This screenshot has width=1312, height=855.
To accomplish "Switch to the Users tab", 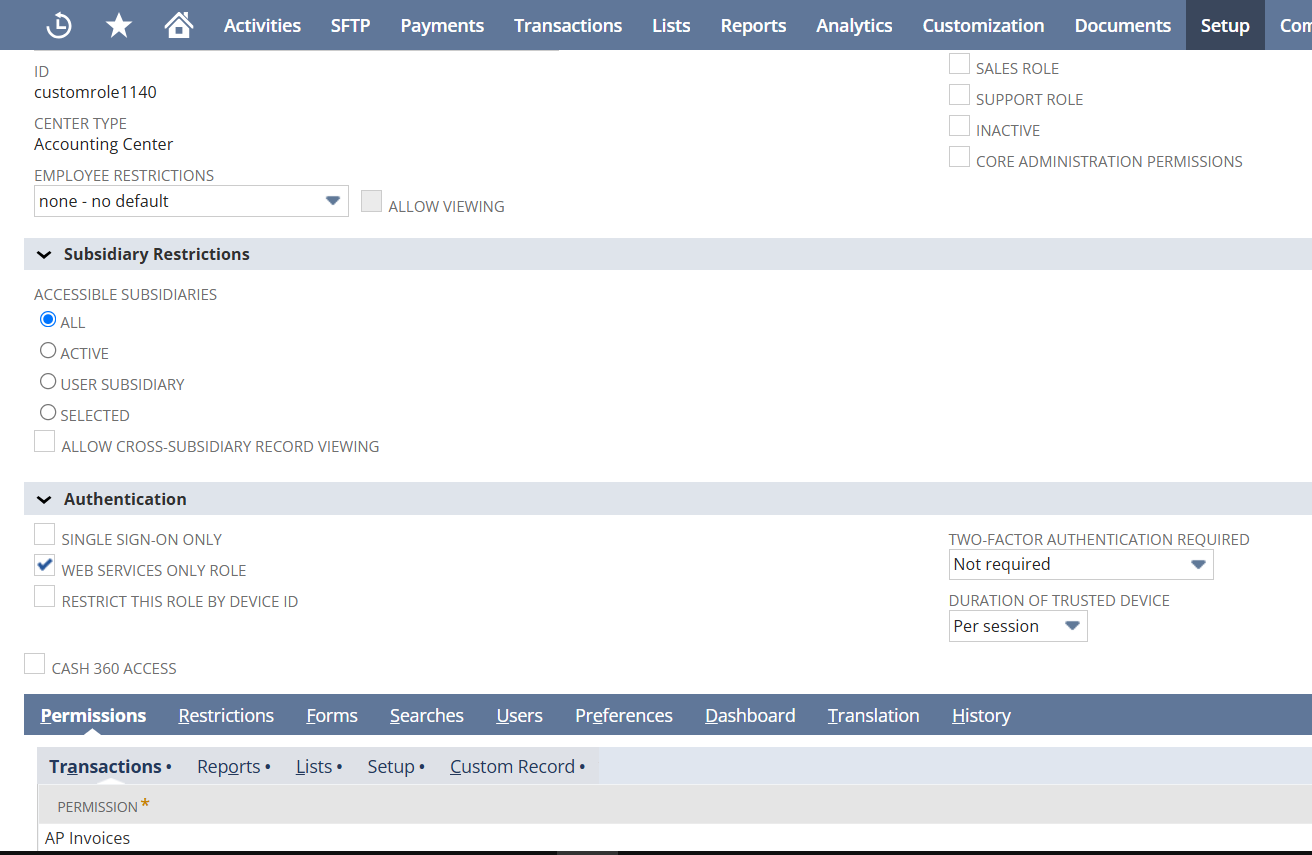I will [519, 715].
